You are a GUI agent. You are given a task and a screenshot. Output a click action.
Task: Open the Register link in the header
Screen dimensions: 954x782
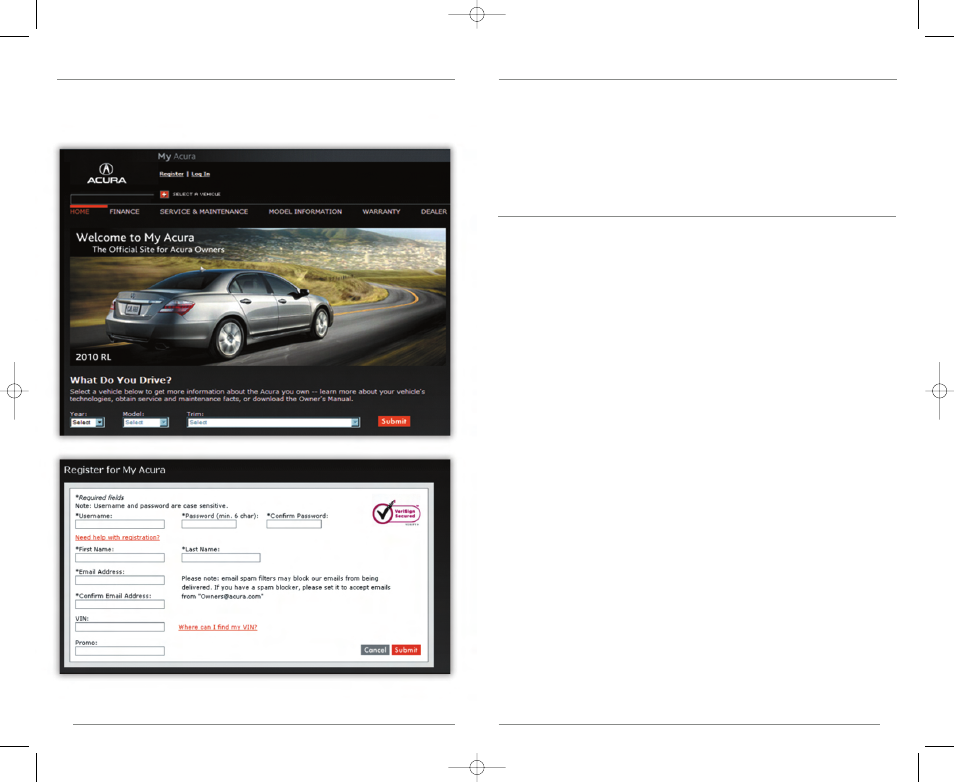click(x=172, y=174)
